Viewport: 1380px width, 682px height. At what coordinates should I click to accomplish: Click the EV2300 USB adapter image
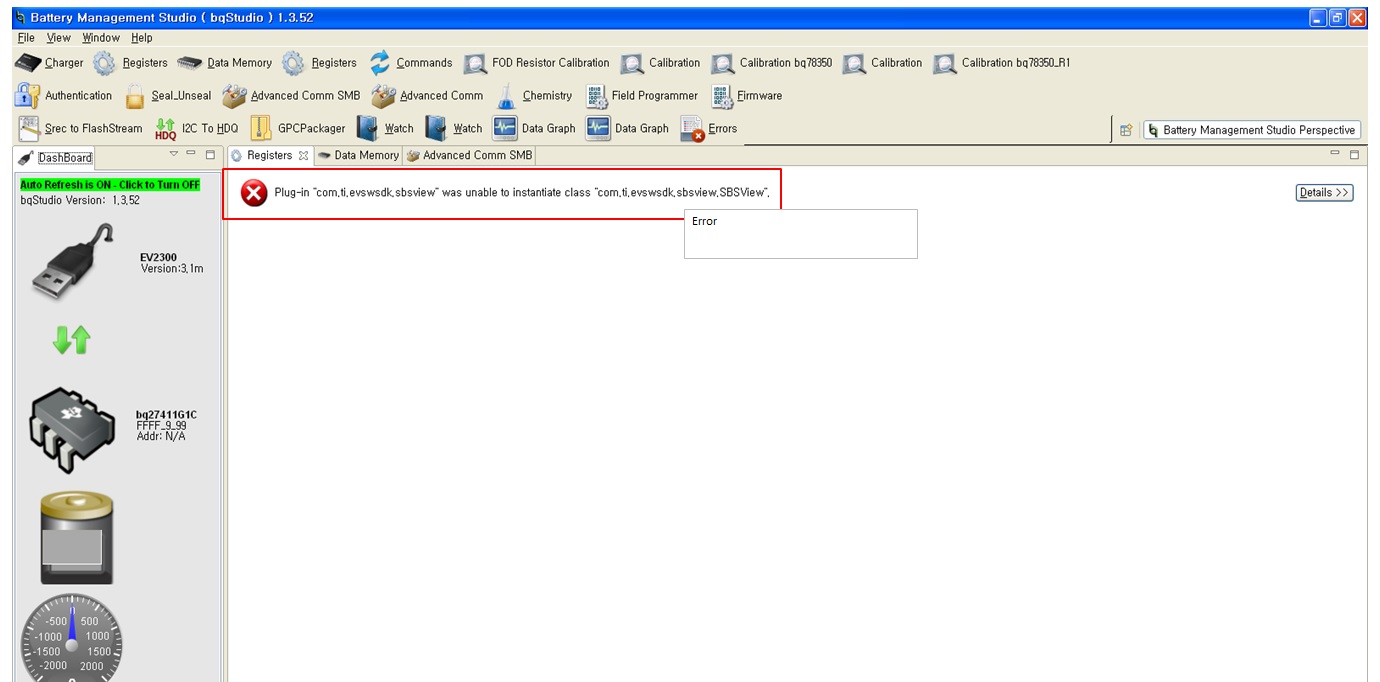(73, 262)
